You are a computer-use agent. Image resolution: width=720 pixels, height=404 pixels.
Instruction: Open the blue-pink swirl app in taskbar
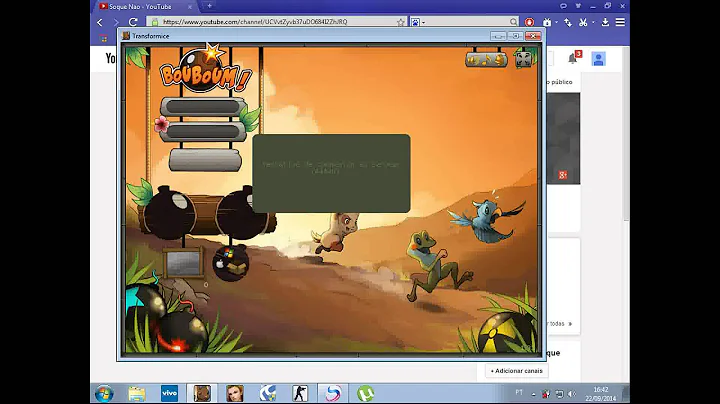pyautogui.click(x=333, y=393)
